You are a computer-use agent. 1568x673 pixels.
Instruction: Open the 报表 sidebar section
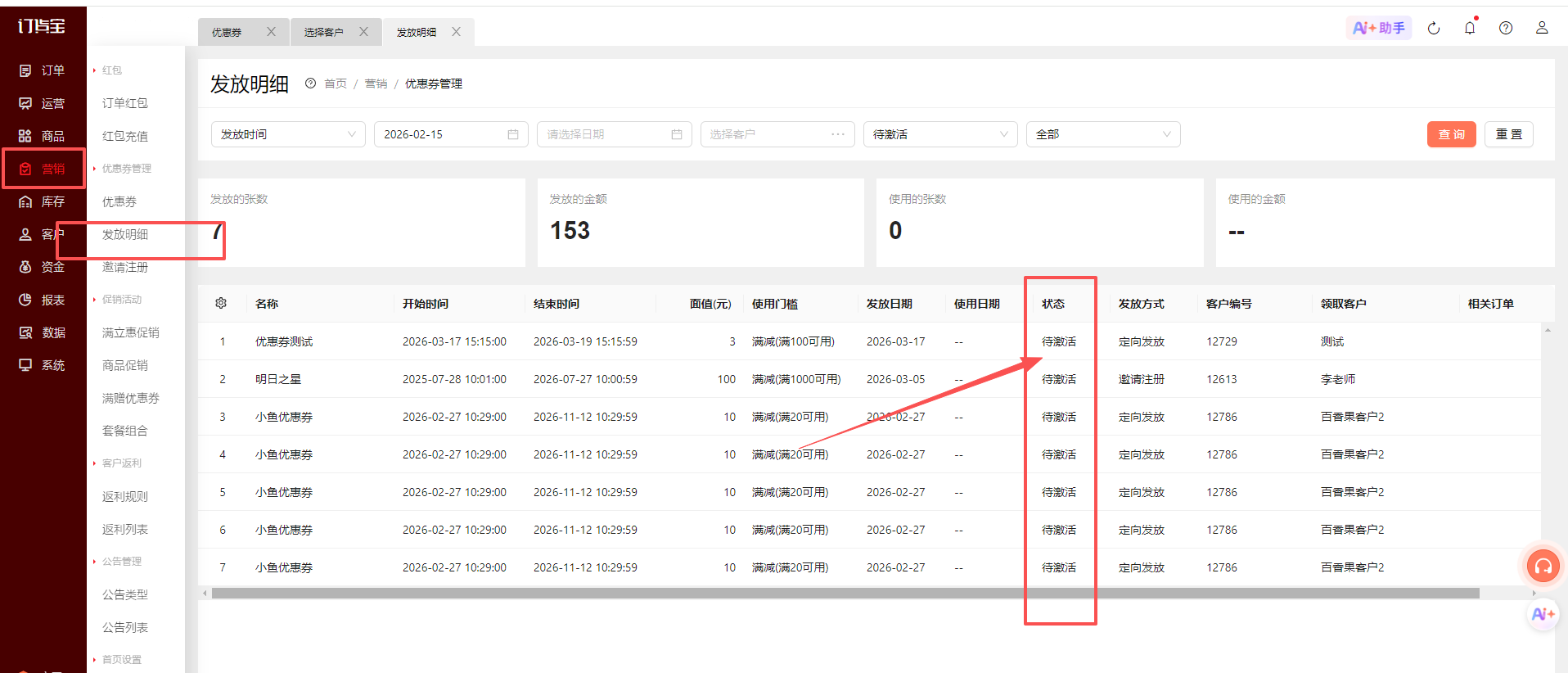pos(43,300)
